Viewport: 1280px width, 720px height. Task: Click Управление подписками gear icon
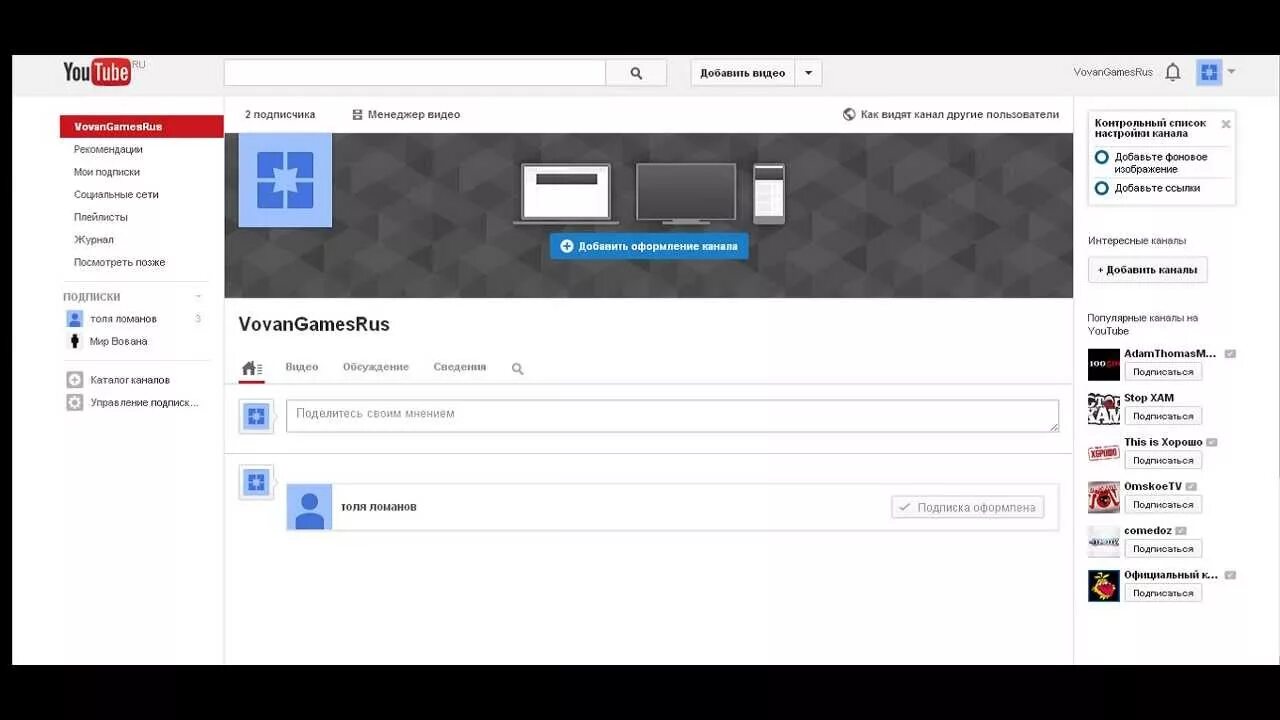(75, 402)
